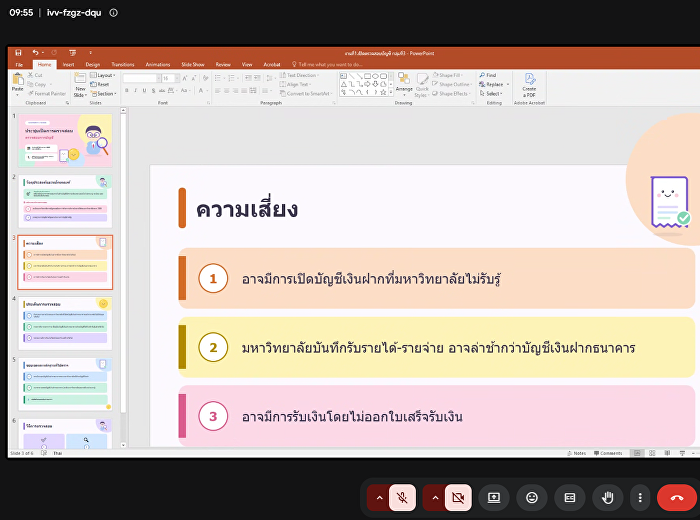This screenshot has height=520, width=700.
Task: Open the Shape Effects dropdown
Action: [451, 94]
